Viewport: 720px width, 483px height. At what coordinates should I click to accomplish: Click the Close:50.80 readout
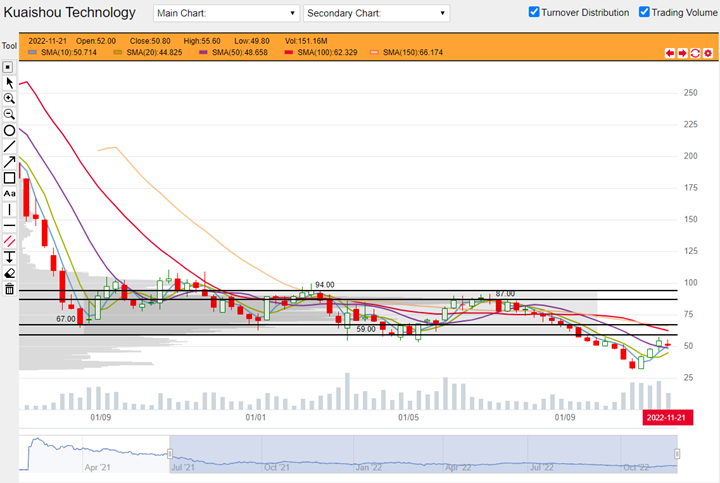tap(150, 41)
